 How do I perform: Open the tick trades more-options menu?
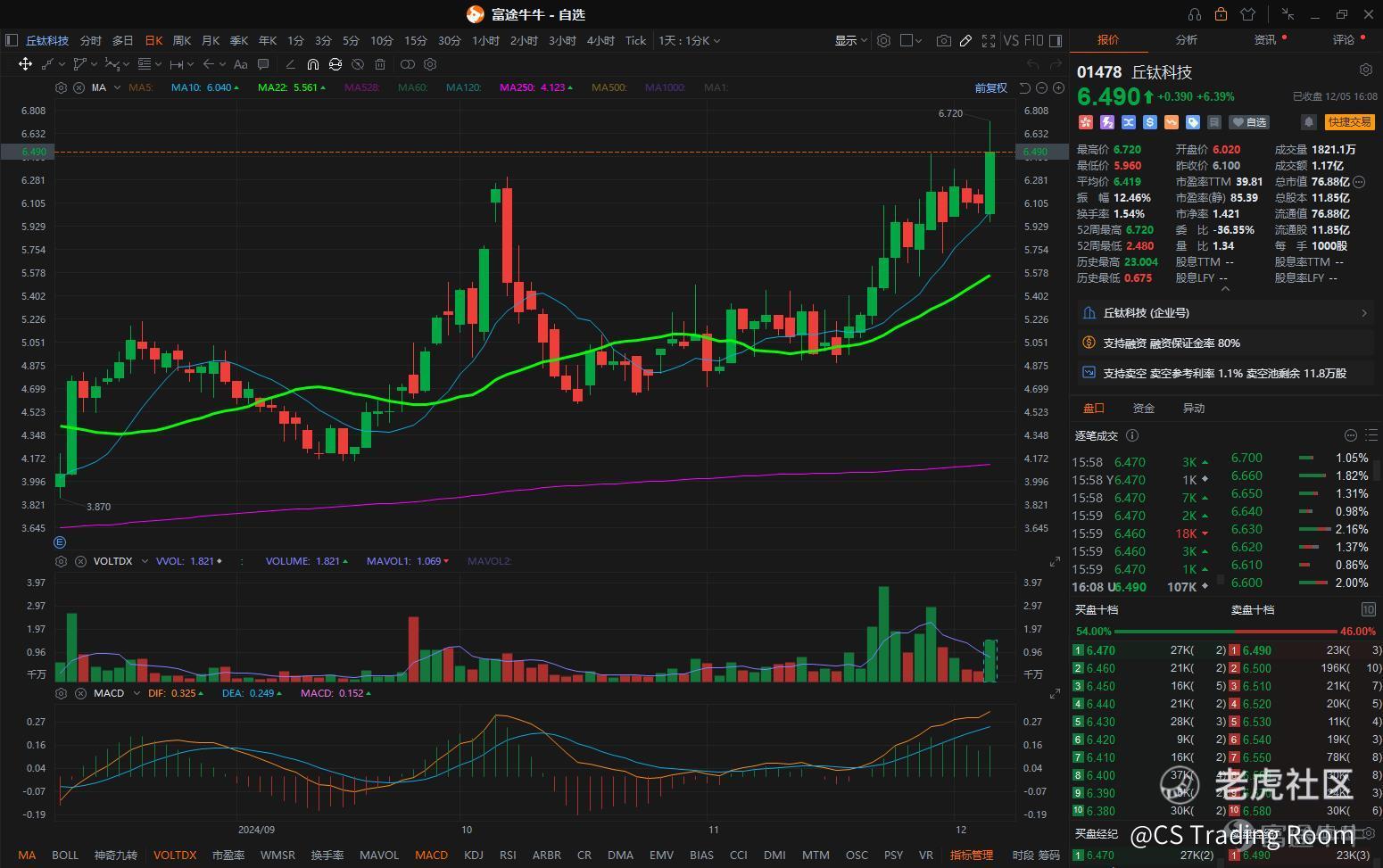pyautogui.click(x=1351, y=435)
